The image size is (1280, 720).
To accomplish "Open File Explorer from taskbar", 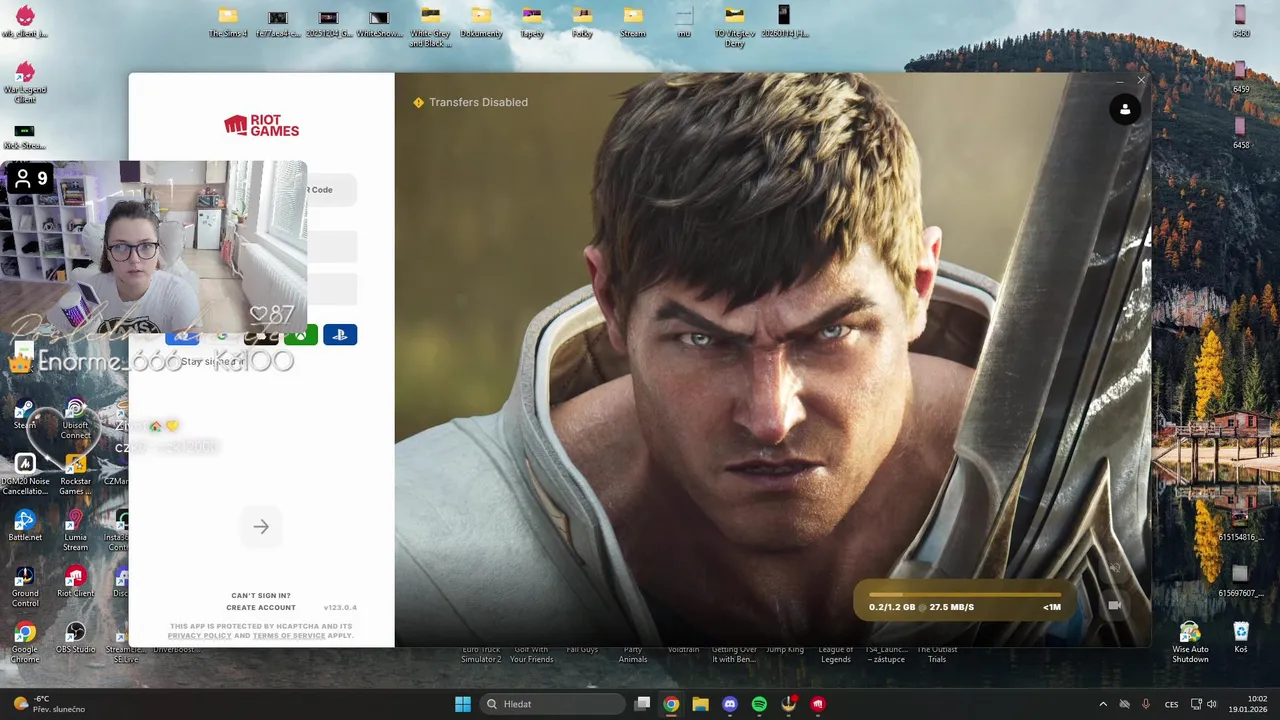I will tap(701, 704).
